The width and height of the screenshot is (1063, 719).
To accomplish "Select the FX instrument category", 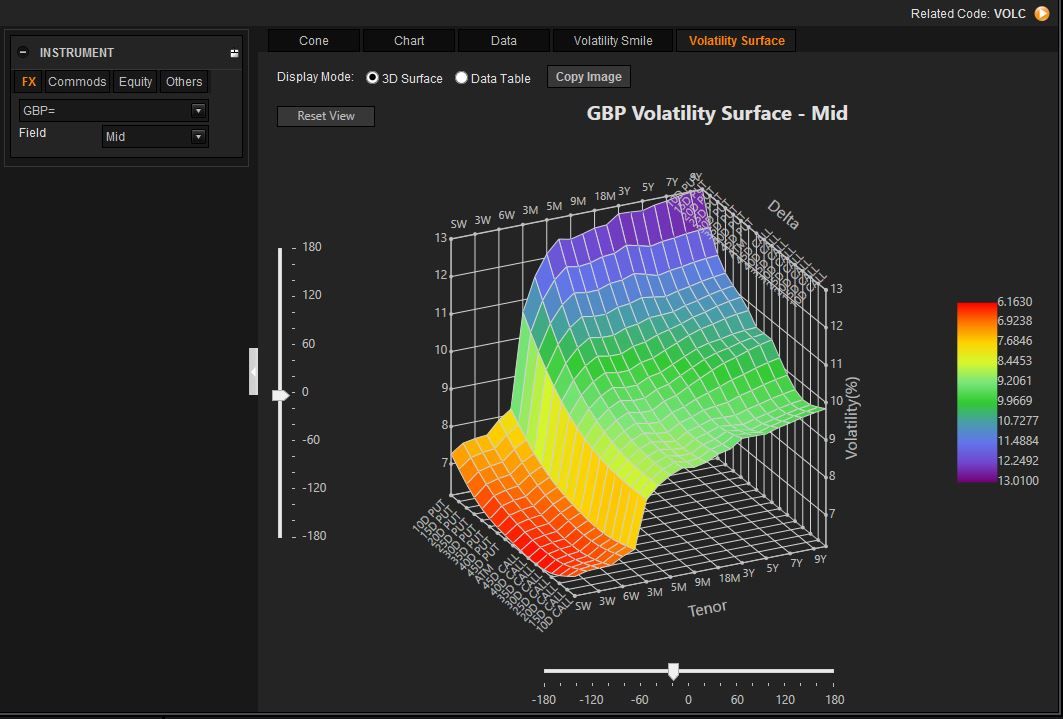I will coord(28,81).
